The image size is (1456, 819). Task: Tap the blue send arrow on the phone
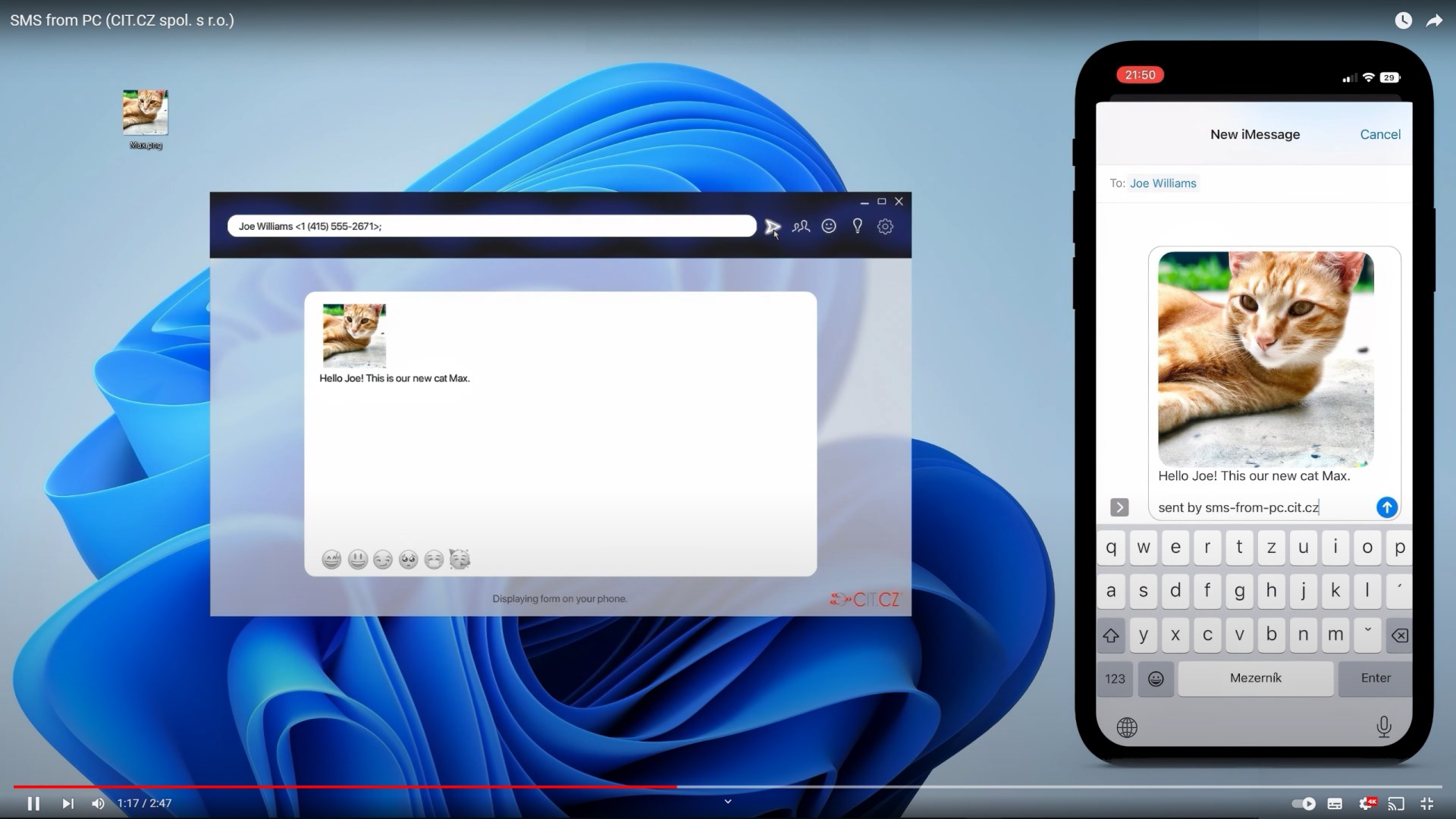click(1386, 507)
